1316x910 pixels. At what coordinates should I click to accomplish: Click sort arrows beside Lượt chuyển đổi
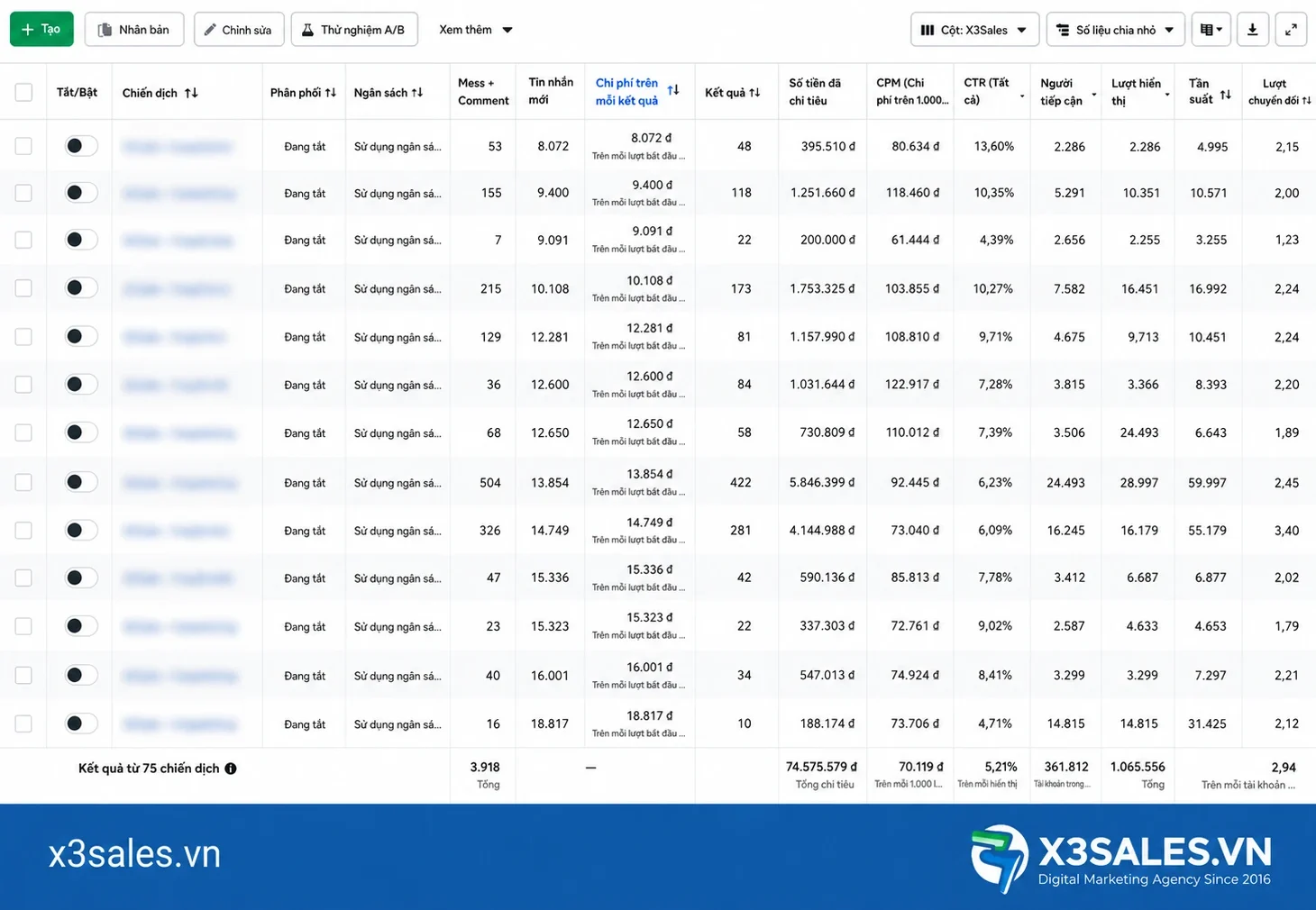click(1307, 100)
